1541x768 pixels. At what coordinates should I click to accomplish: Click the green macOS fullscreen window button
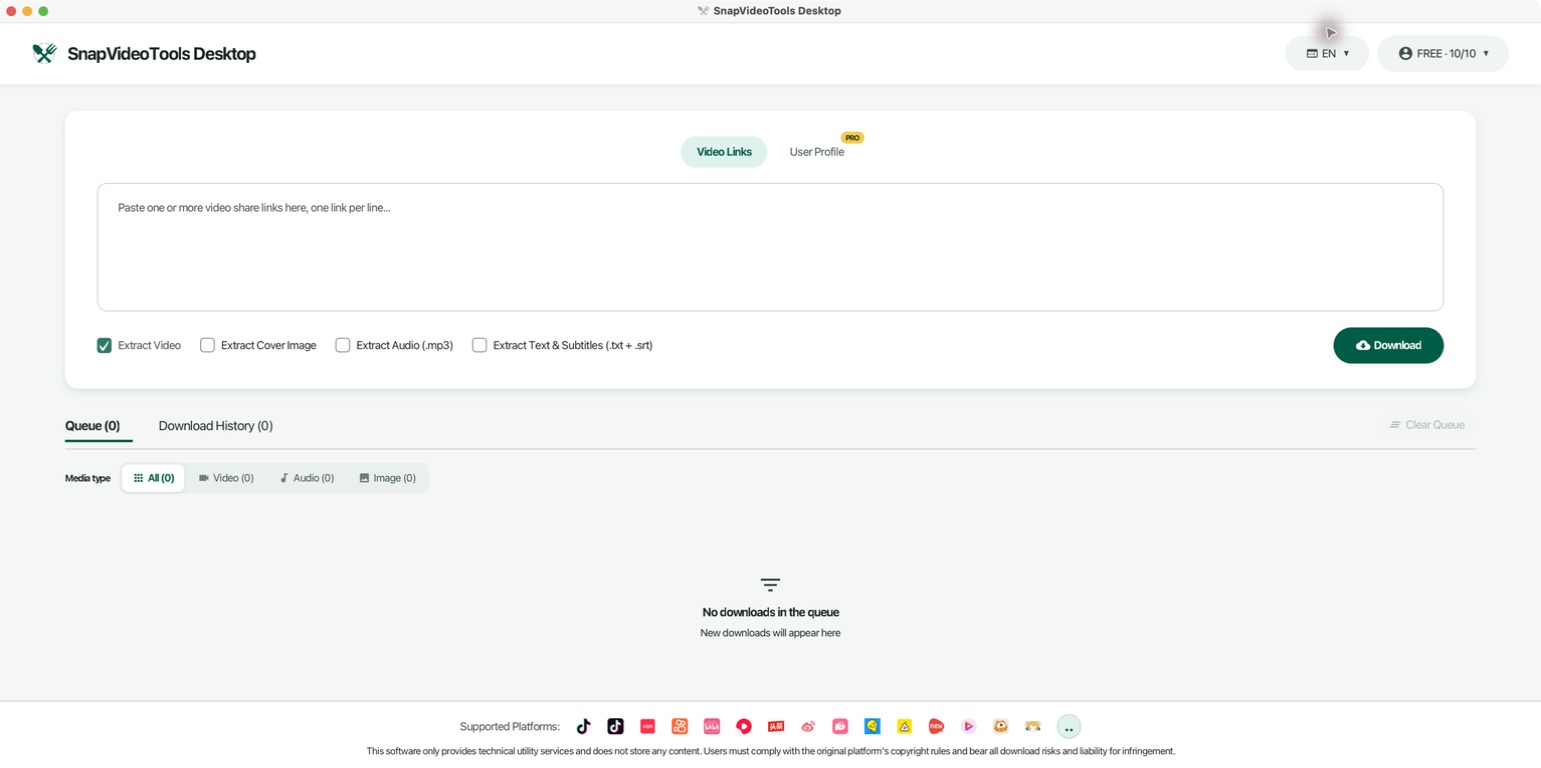(x=43, y=11)
